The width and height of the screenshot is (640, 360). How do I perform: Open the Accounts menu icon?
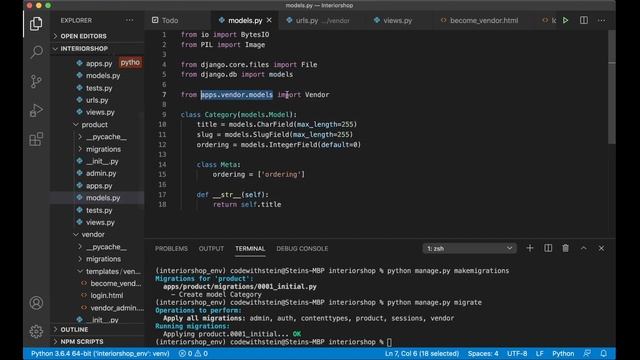pos(36,303)
